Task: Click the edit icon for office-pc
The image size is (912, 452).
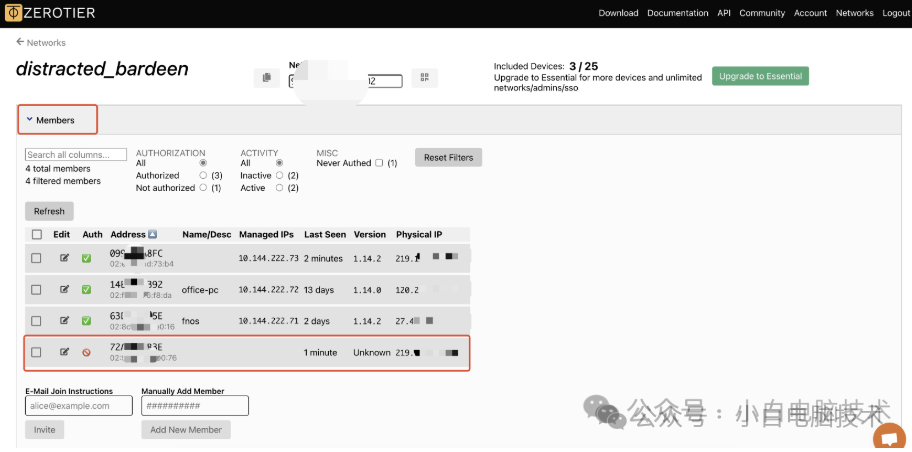Action: coord(65,290)
